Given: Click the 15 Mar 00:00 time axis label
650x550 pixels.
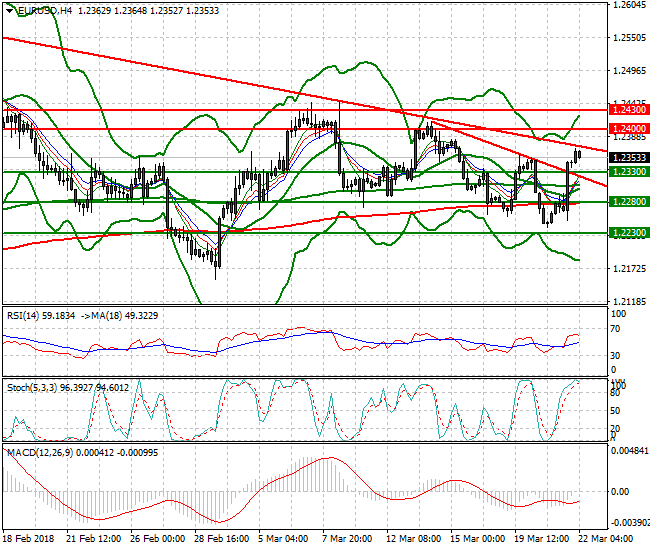Looking at the screenshot, I should [x=478, y=539].
